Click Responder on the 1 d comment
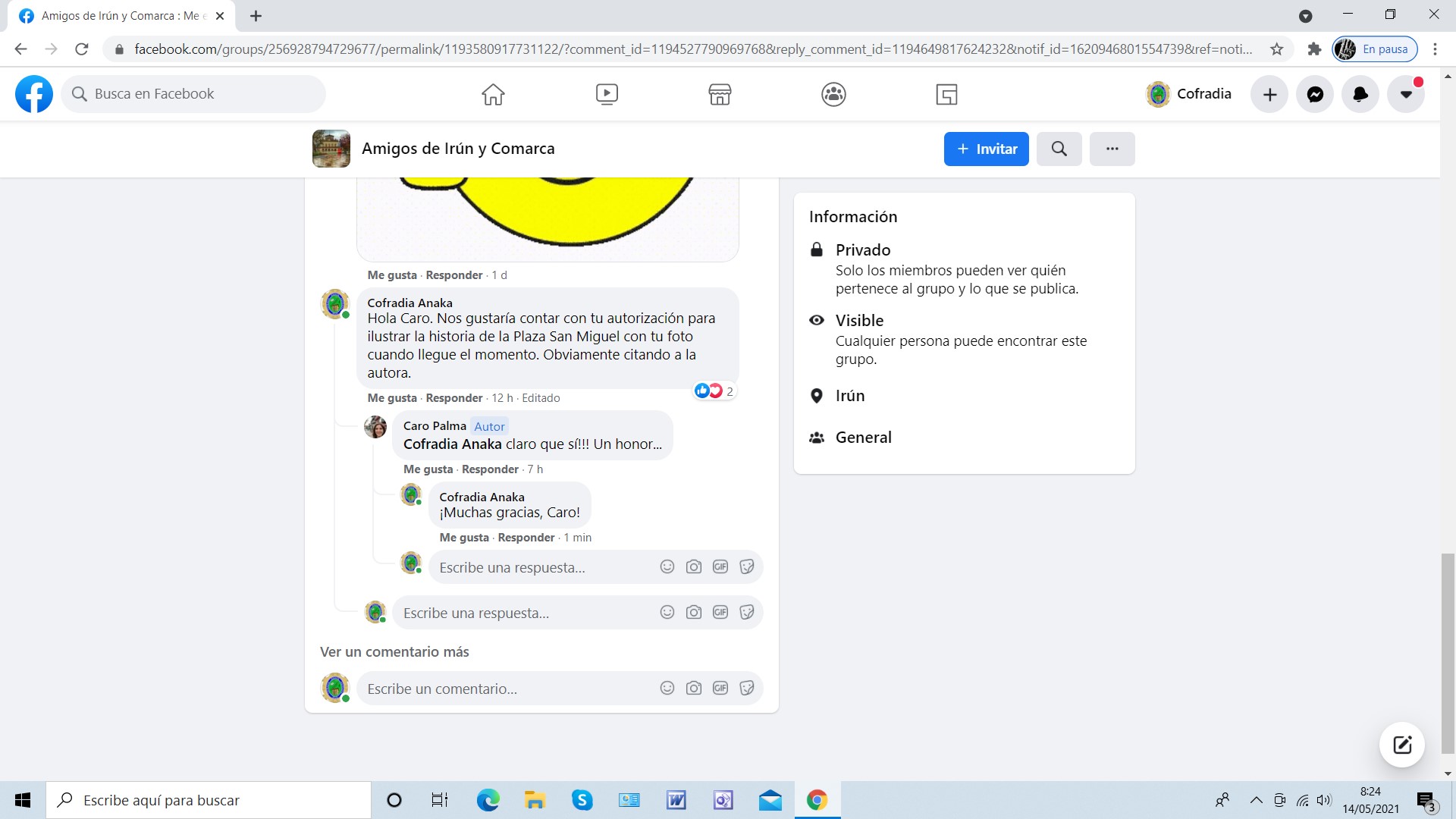This screenshot has width=1456, height=819. tap(454, 275)
